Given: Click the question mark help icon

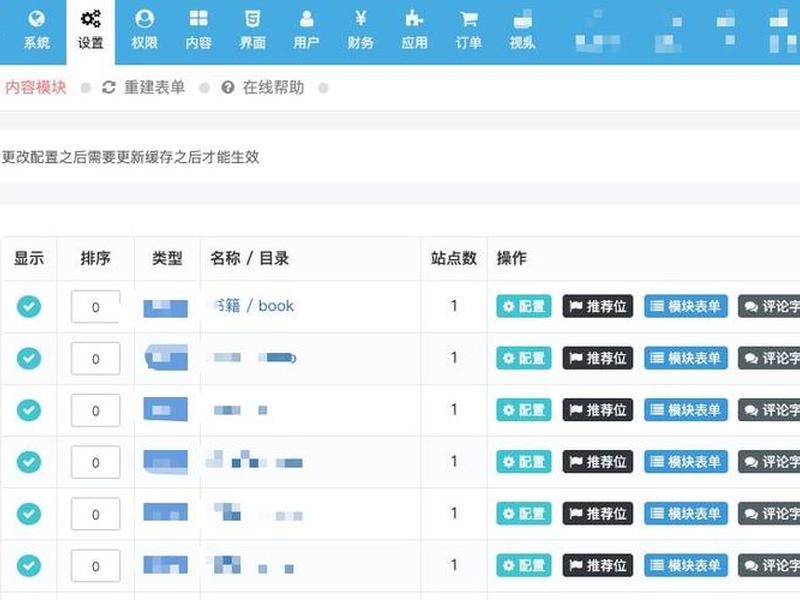Looking at the screenshot, I should point(228,88).
